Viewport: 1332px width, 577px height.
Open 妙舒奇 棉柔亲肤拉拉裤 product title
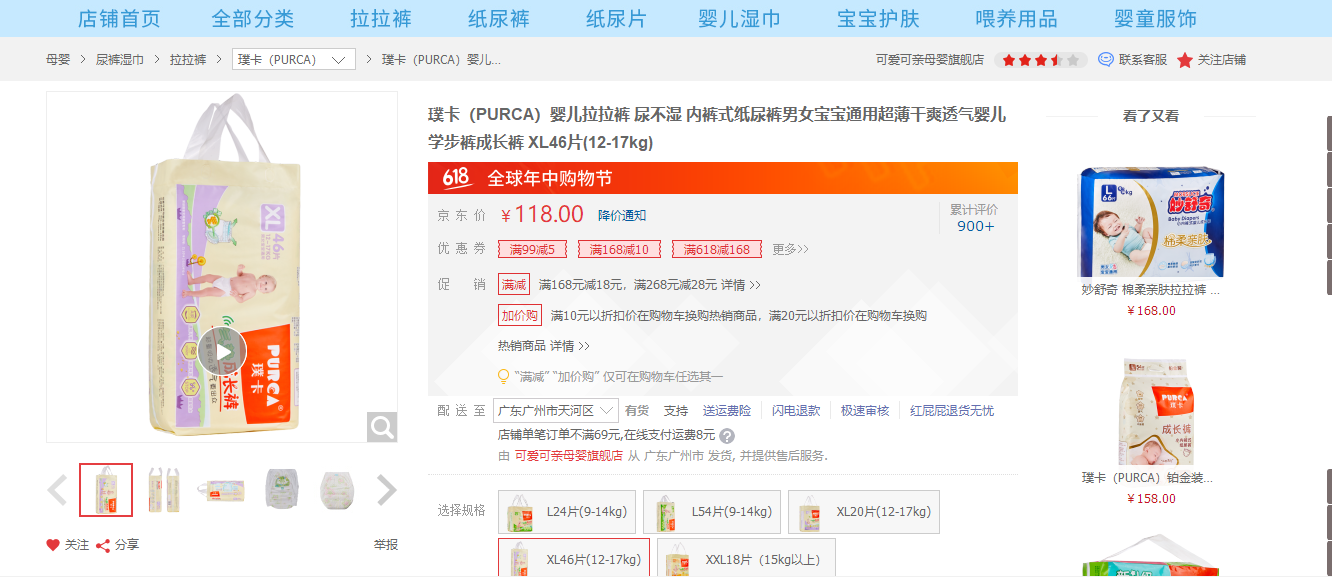pos(1150,290)
